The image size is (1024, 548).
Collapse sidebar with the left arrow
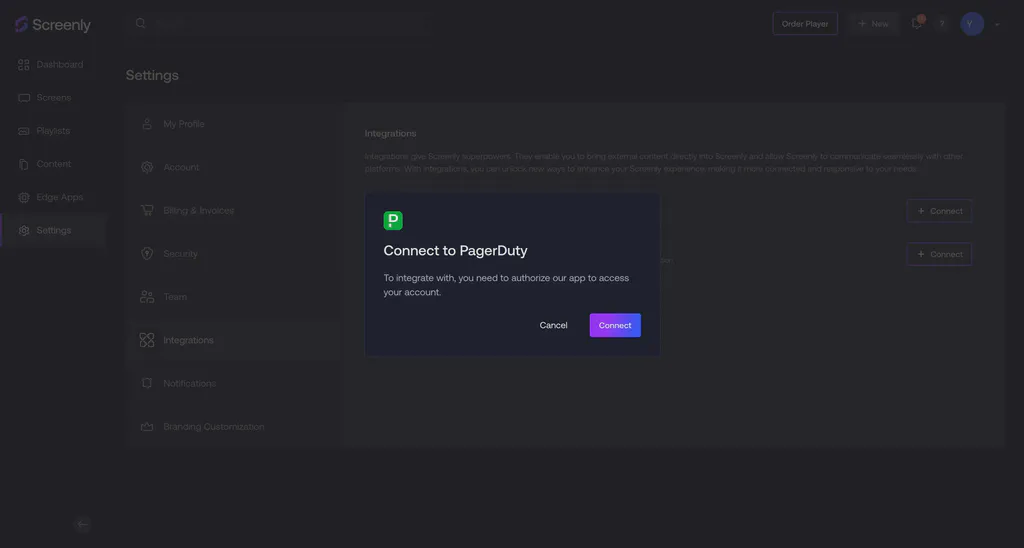click(x=82, y=524)
